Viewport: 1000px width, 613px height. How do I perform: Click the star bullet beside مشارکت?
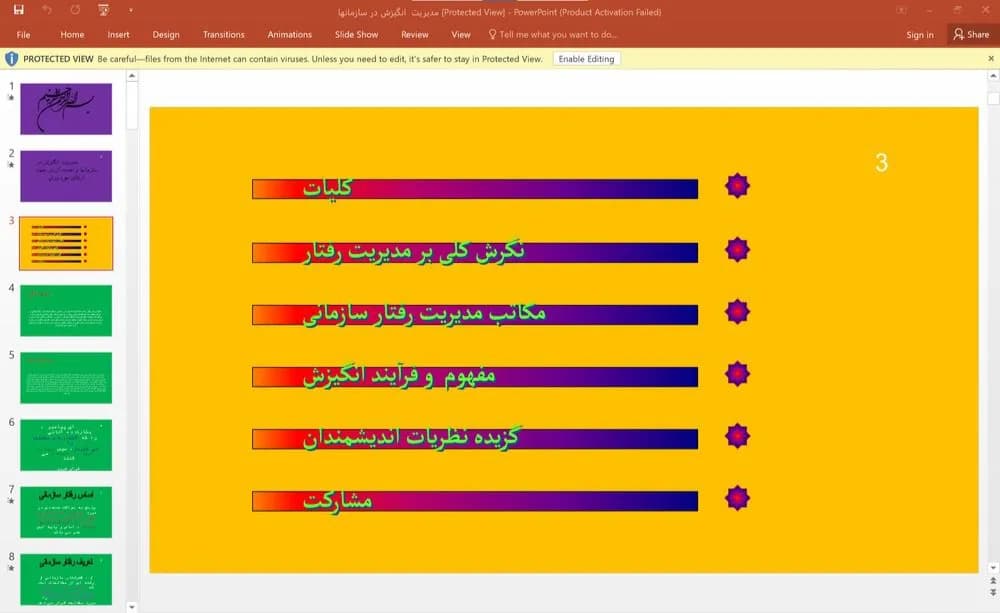[737, 498]
